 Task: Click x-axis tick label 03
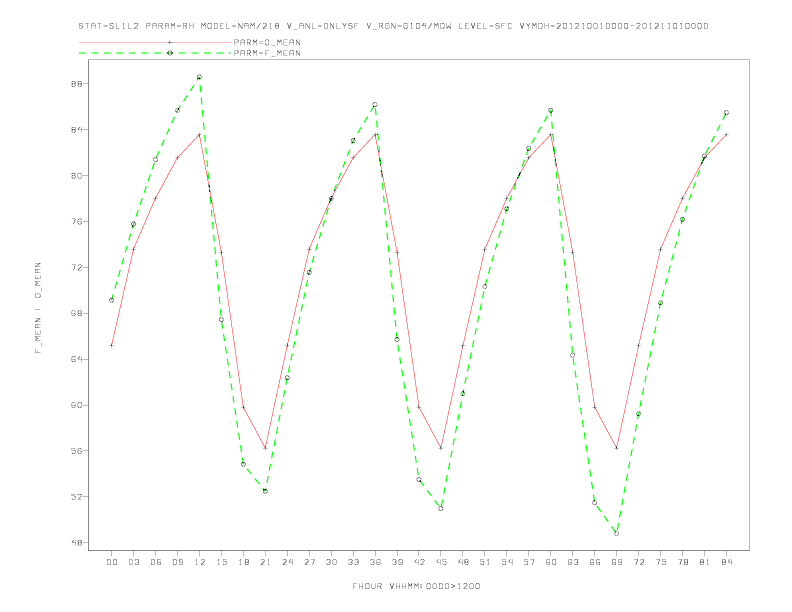[133, 562]
